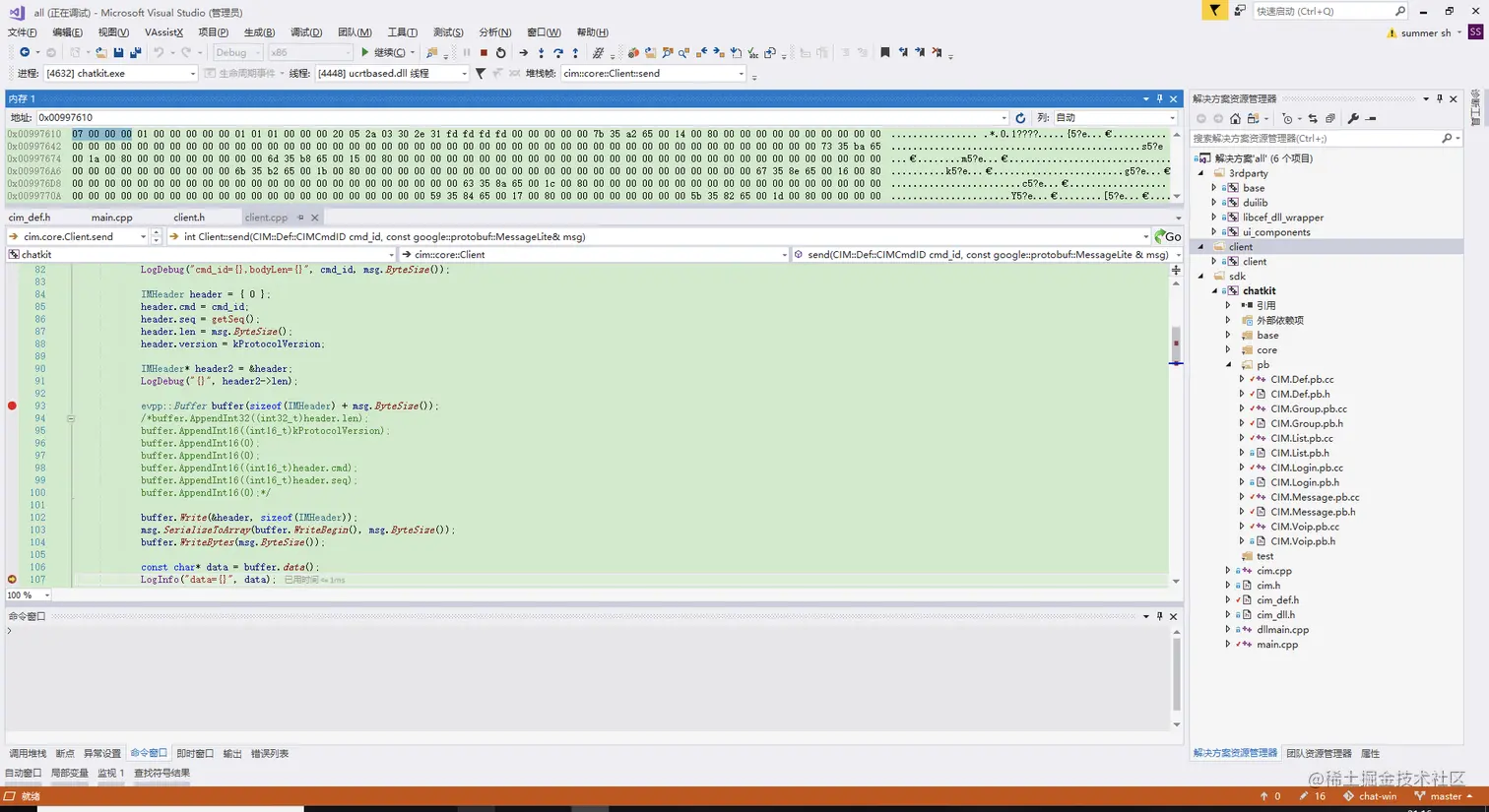Viewport: 1489px width, 812px height.
Task: Click the code editor vertical scrollbar thumb
Action: coord(1176,343)
